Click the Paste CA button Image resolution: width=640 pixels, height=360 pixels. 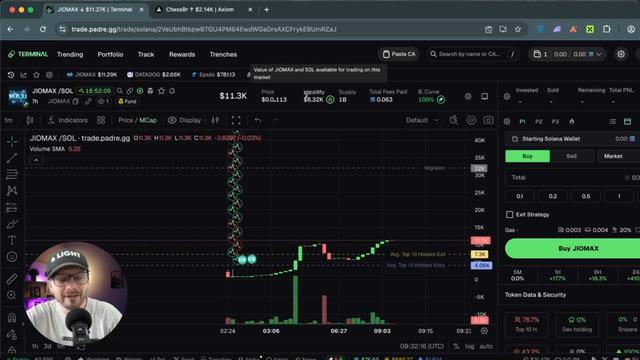[399, 54]
